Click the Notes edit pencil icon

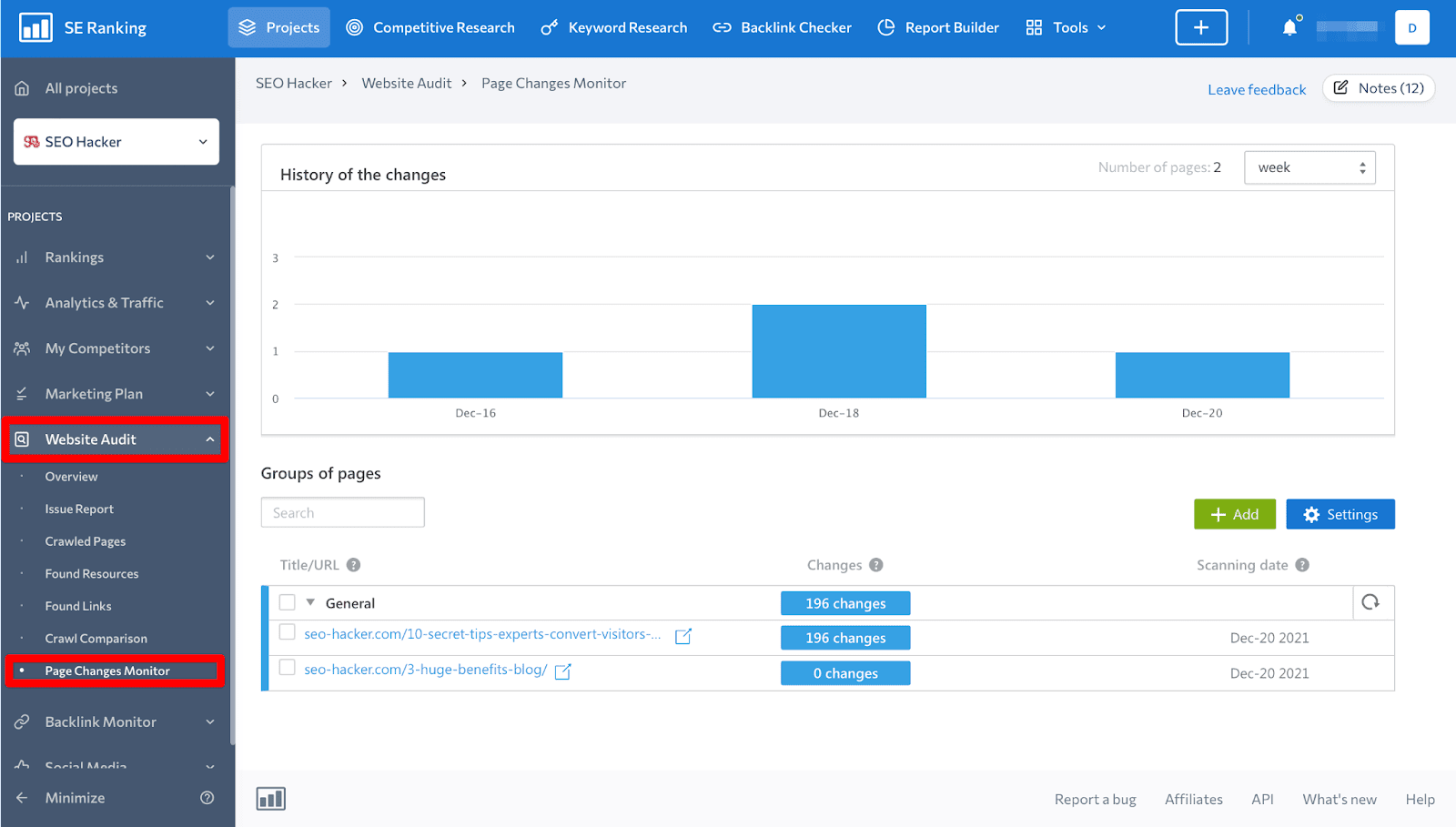point(1340,87)
